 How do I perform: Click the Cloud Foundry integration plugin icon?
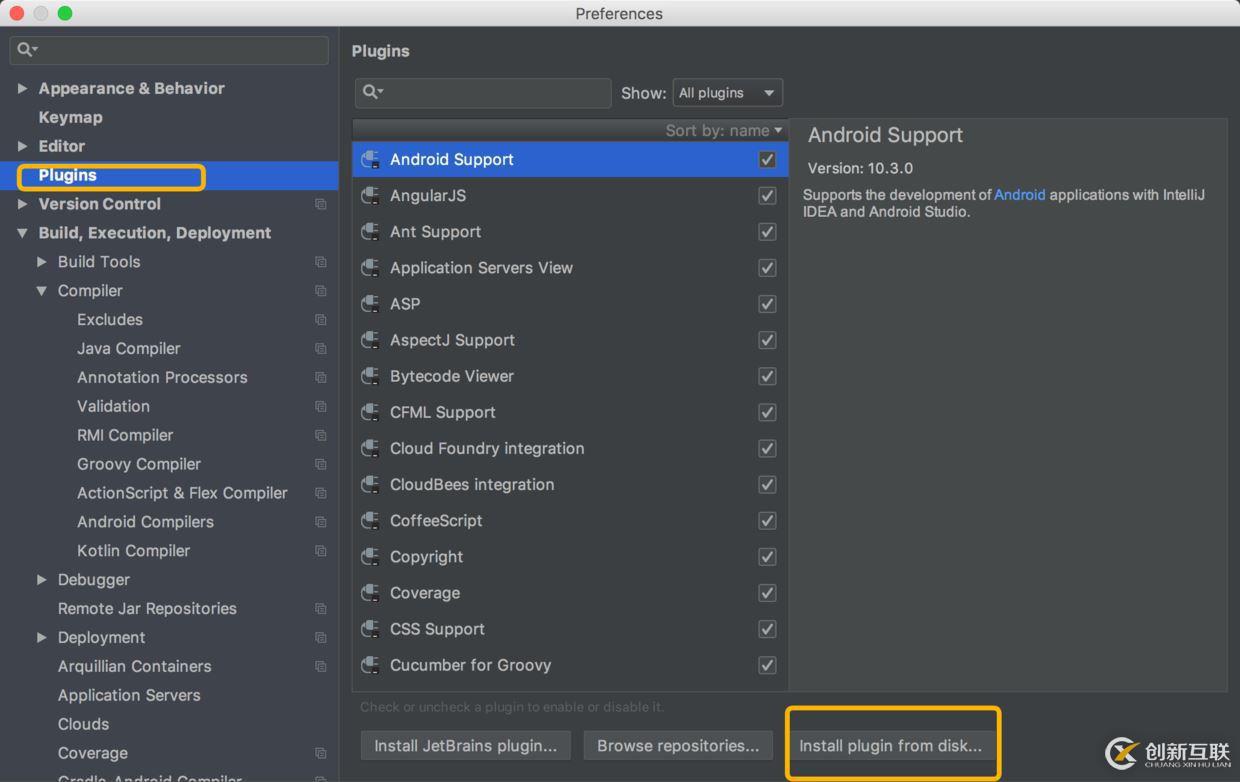pos(371,448)
